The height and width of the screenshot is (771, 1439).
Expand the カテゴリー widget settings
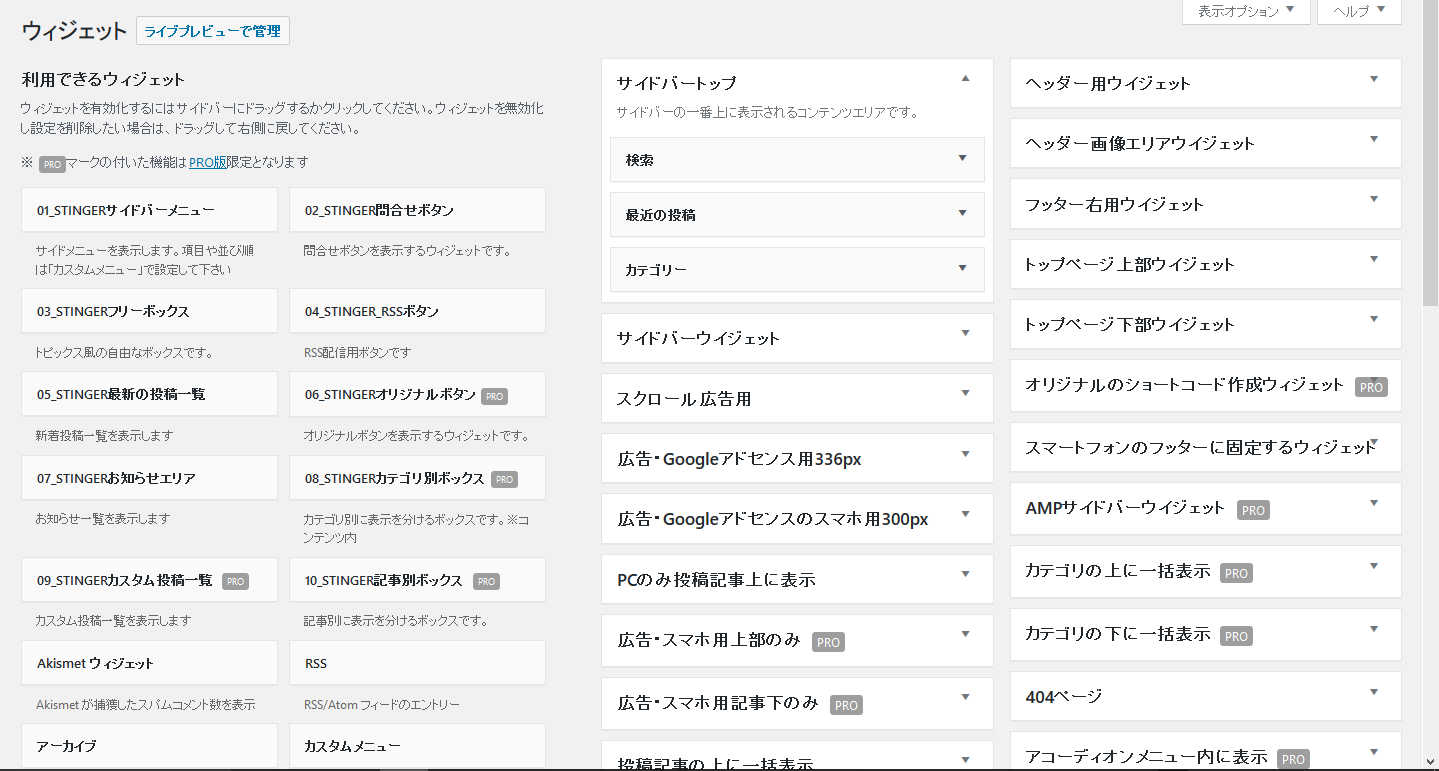[x=961, y=269]
